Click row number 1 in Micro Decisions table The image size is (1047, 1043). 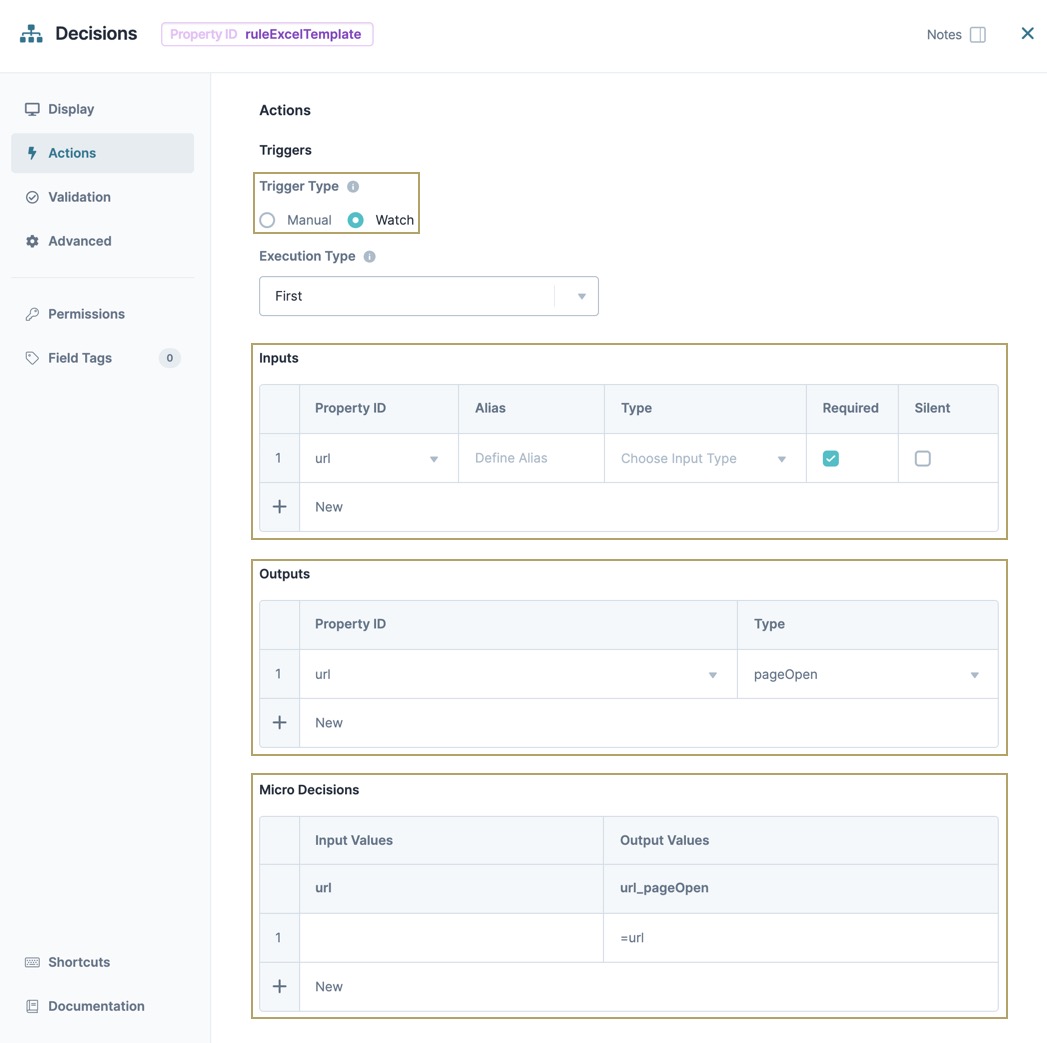pos(278,937)
